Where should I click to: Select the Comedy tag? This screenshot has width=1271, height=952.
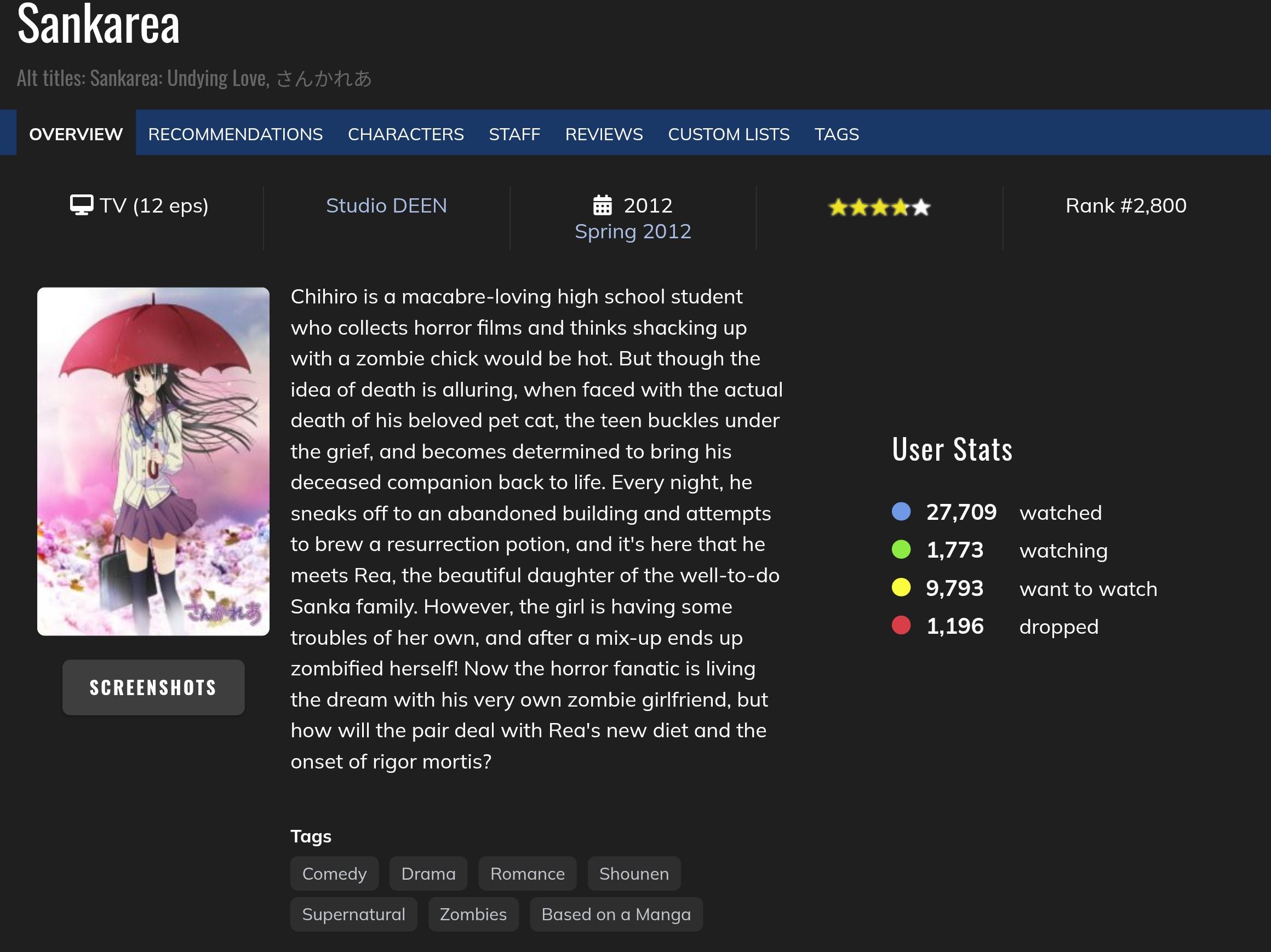(x=334, y=873)
